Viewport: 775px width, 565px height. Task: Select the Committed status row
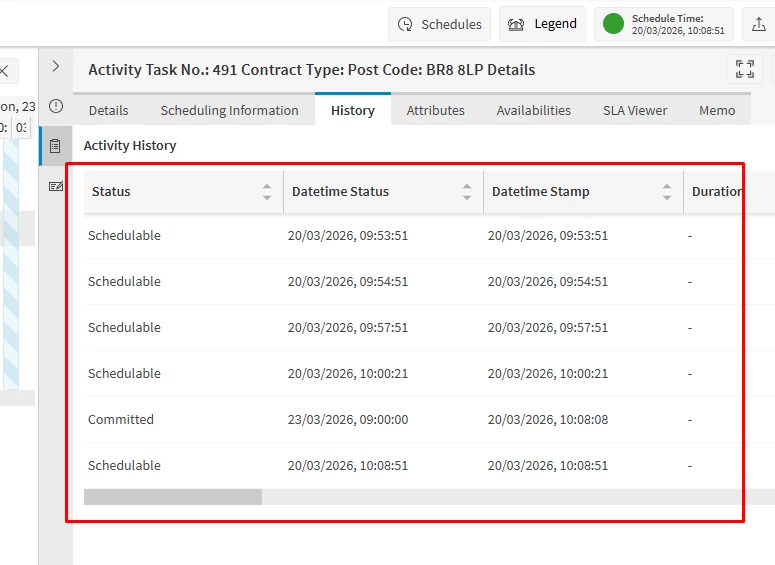[x=121, y=420]
